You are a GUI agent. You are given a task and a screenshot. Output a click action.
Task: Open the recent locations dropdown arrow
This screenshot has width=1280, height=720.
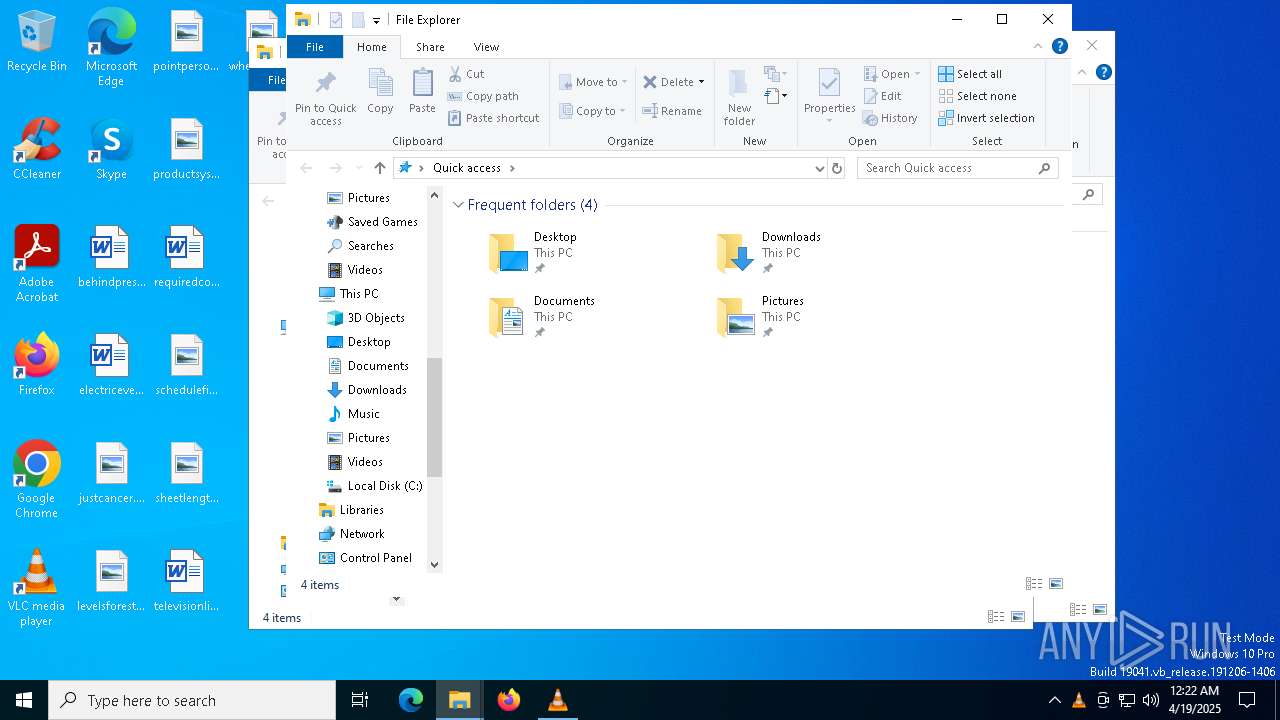359,168
